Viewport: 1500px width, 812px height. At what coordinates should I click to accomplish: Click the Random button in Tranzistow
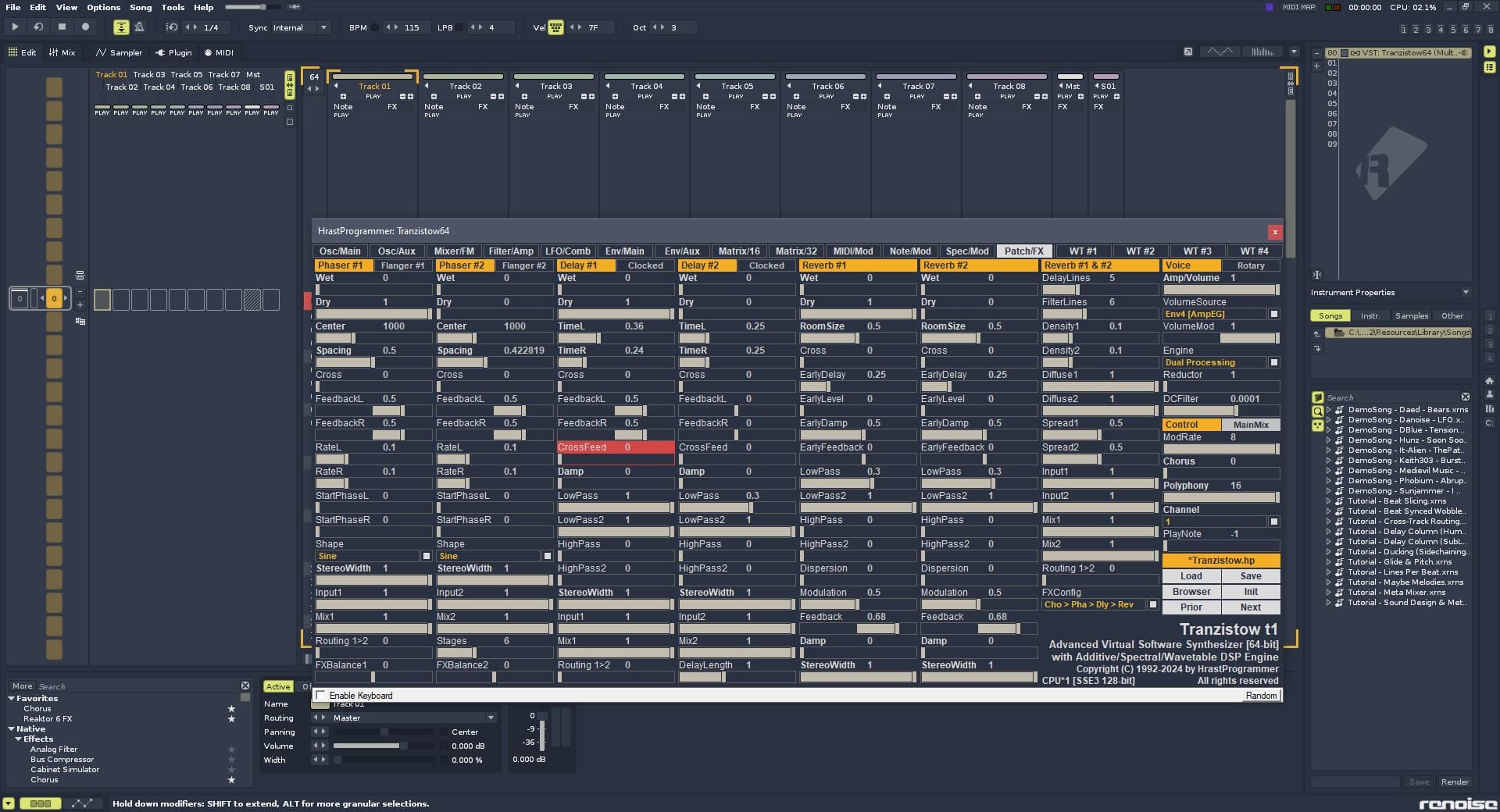click(1261, 695)
